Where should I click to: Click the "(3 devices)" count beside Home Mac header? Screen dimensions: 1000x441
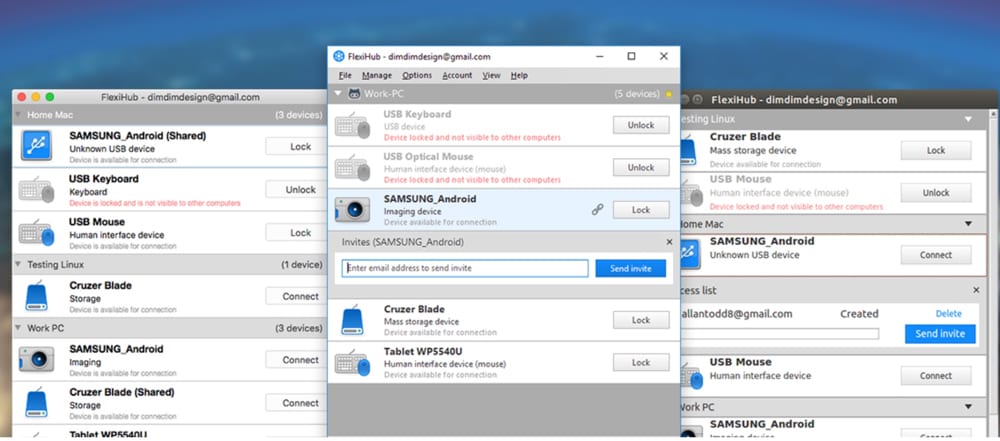pyautogui.click(x=298, y=116)
